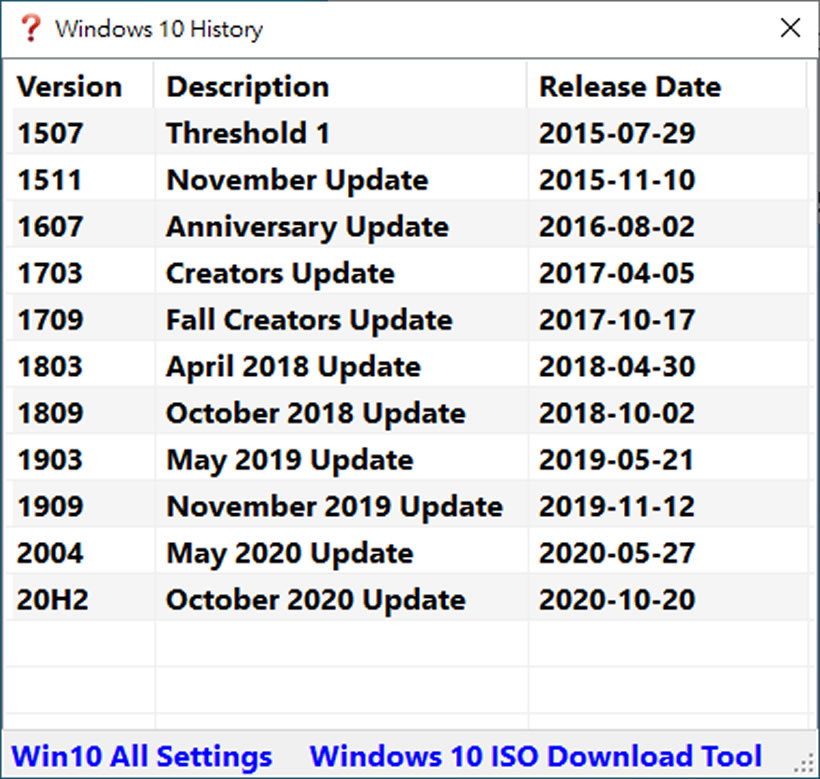
Task: Select version 1507 cell
Action: pyautogui.click(x=50, y=133)
